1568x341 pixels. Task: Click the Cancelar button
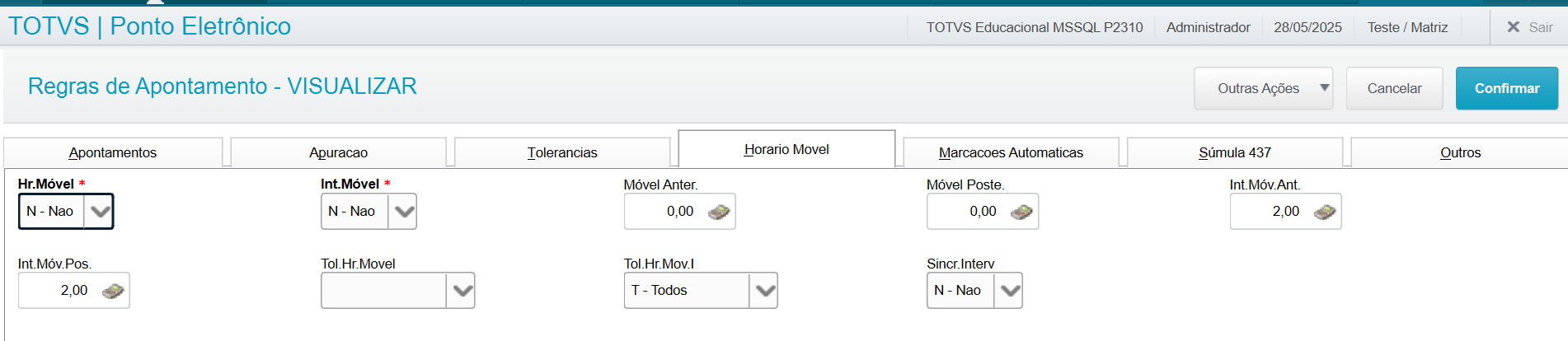pyautogui.click(x=1394, y=88)
